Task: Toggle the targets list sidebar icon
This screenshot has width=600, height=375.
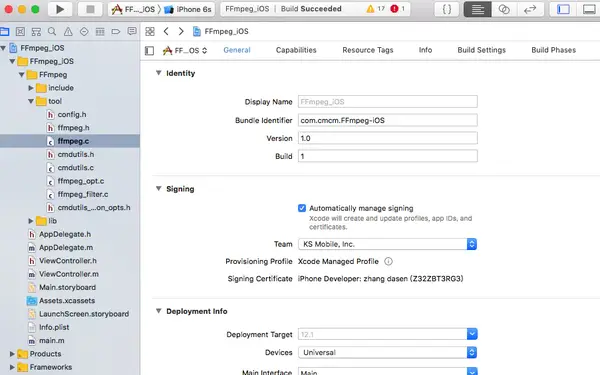Action: point(150,51)
